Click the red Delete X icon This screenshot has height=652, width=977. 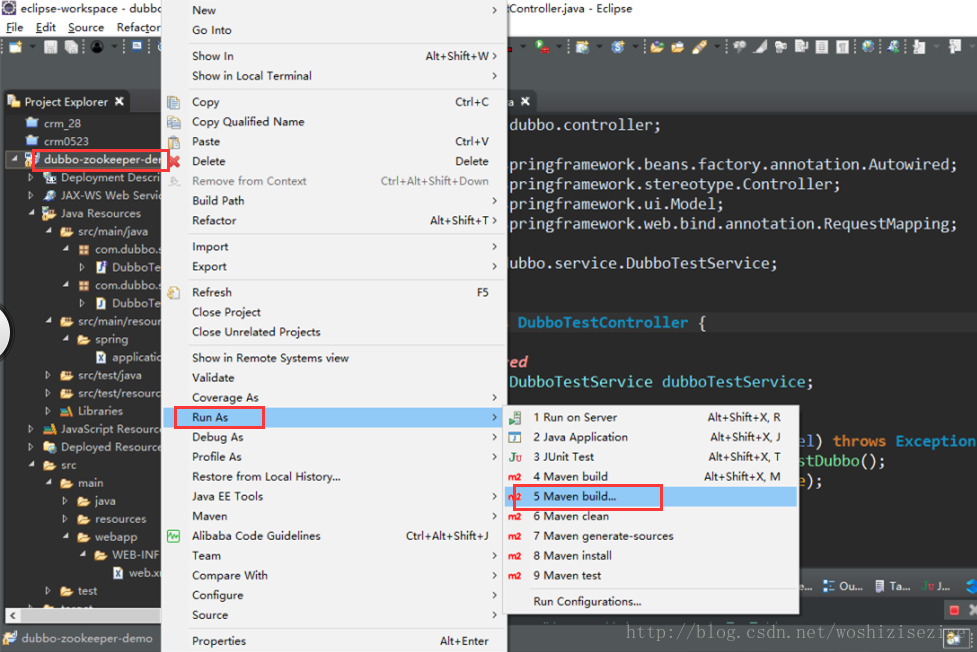coord(174,161)
